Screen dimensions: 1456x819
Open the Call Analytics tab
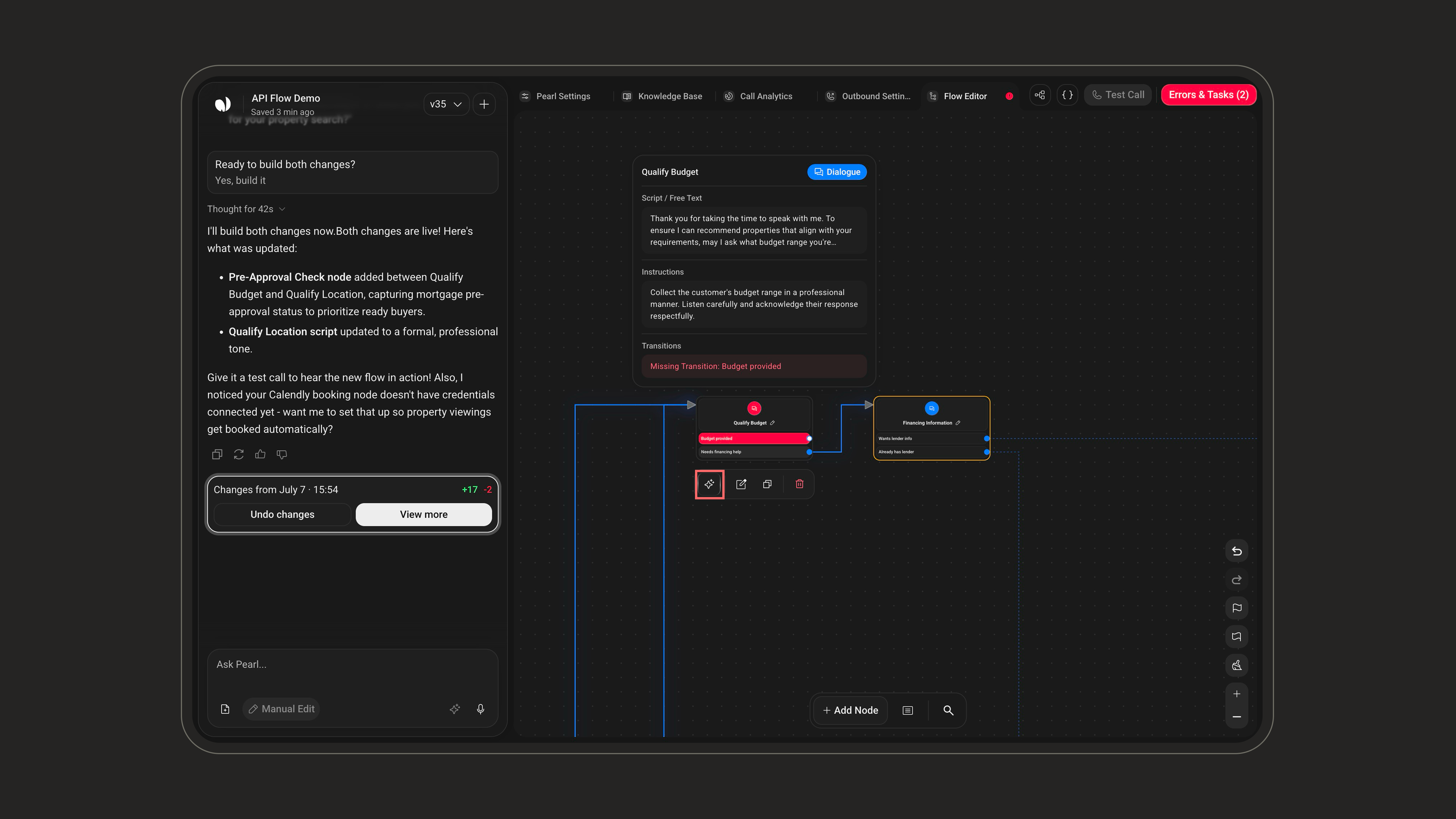click(x=758, y=96)
